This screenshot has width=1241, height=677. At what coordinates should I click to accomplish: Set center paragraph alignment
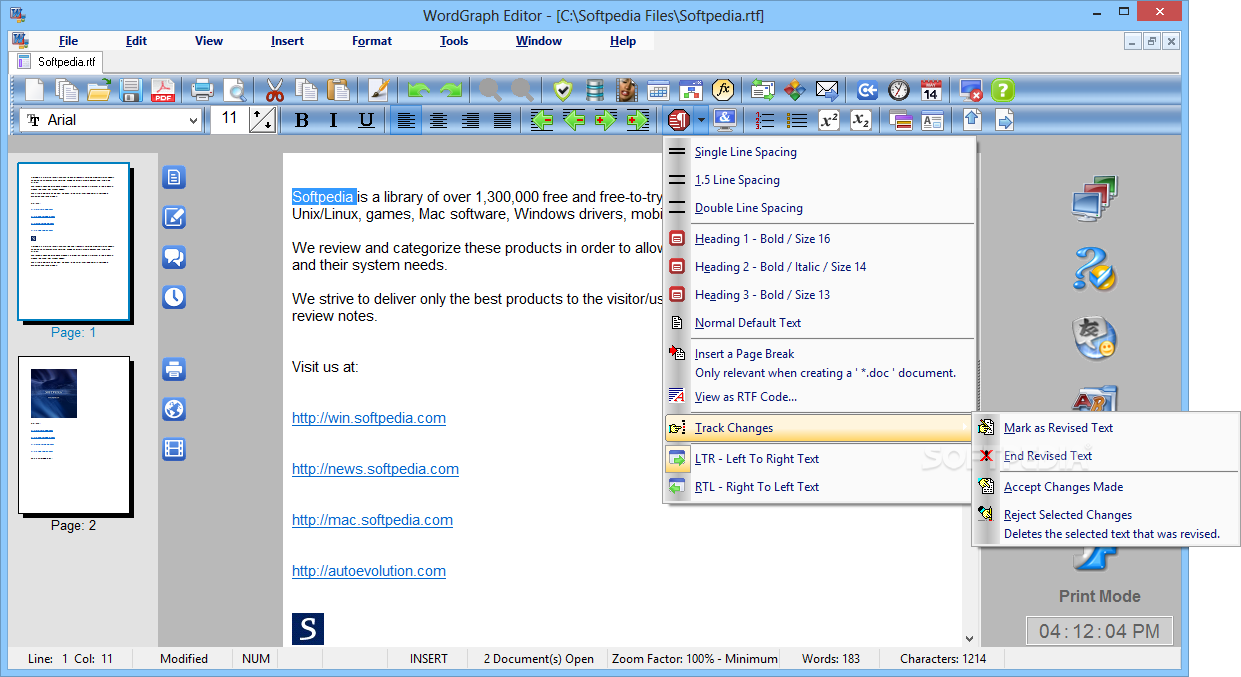click(x=438, y=120)
